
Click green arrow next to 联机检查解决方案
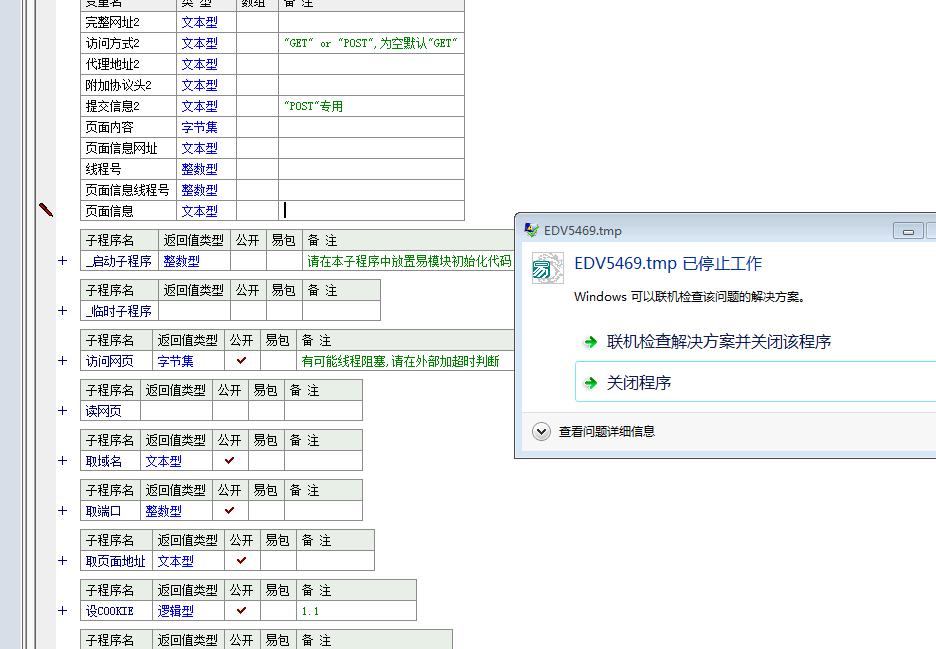(591, 342)
